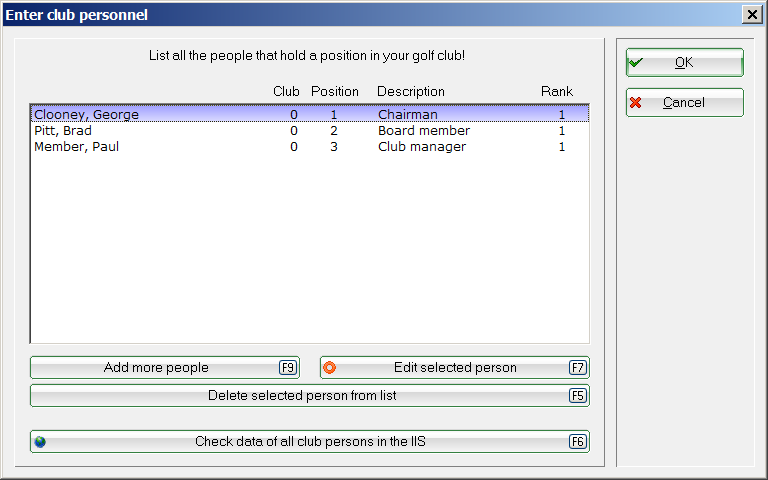Close the Enter club personnel window
768x480 pixels.
tap(752, 15)
